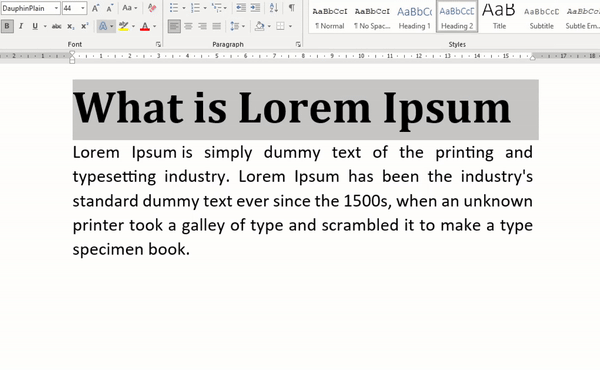Apply the Normal style

coord(330,17)
